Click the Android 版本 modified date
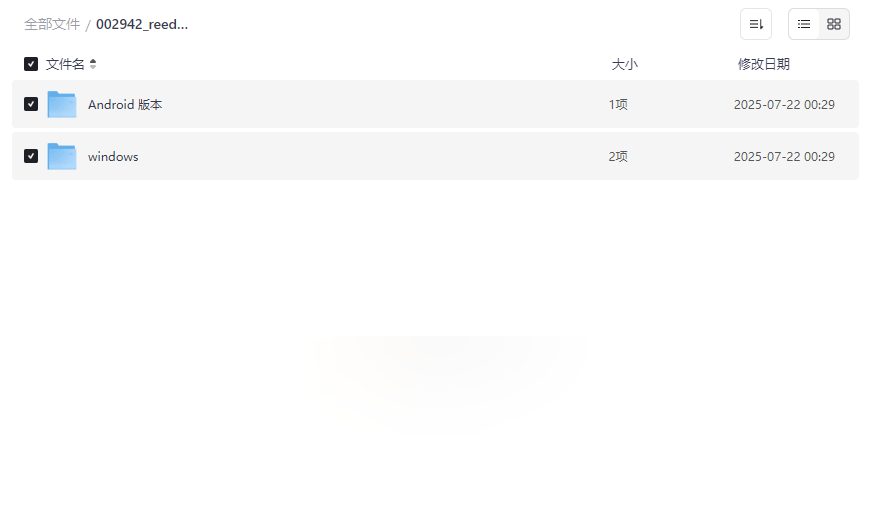 click(784, 104)
